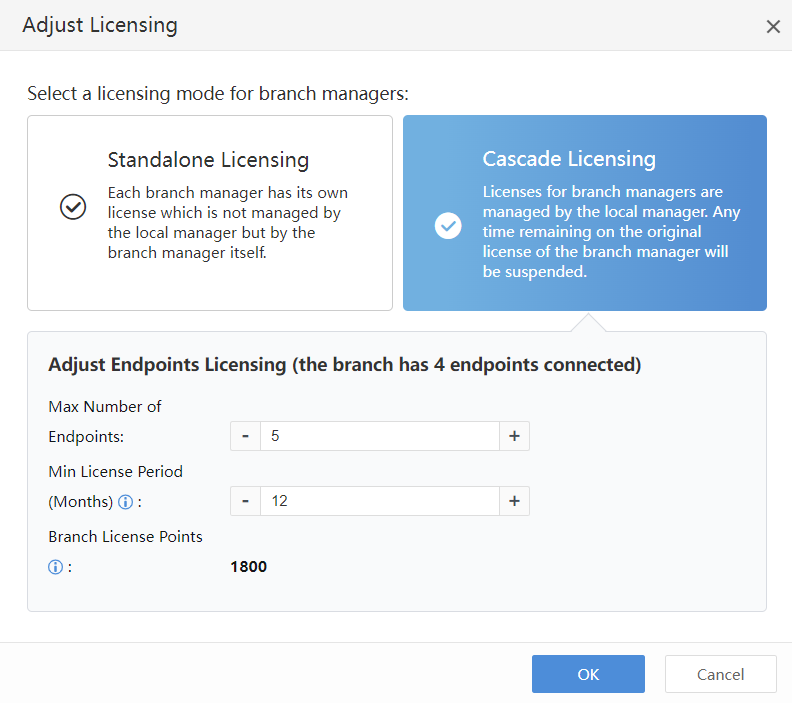Focus the Min License Period months field

[379, 501]
